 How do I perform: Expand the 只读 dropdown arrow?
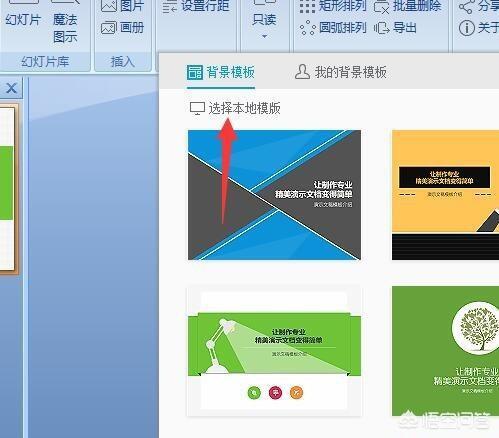[x=264, y=36]
